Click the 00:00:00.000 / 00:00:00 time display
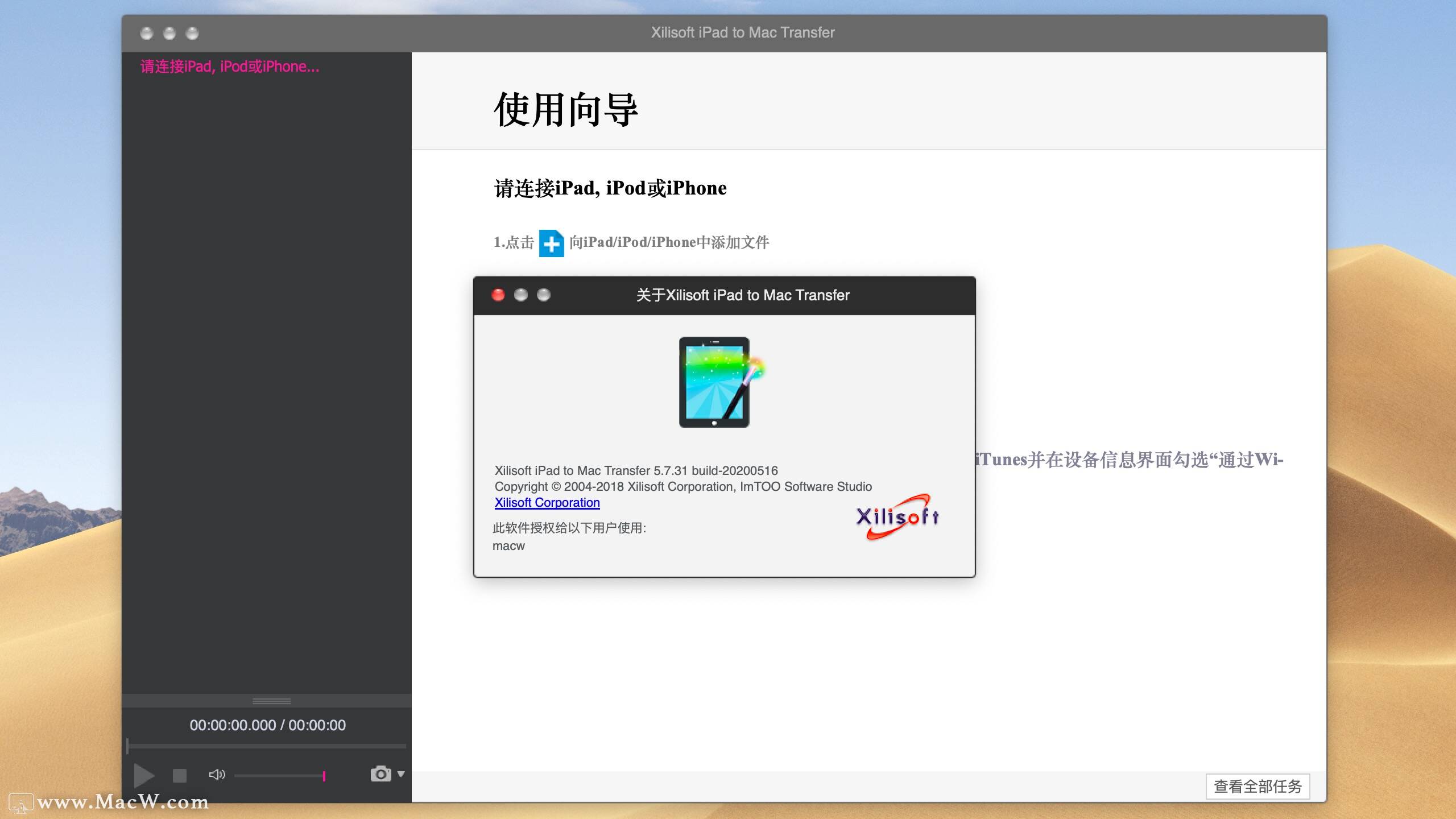Viewport: 1456px width, 819px height. point(267,725)
